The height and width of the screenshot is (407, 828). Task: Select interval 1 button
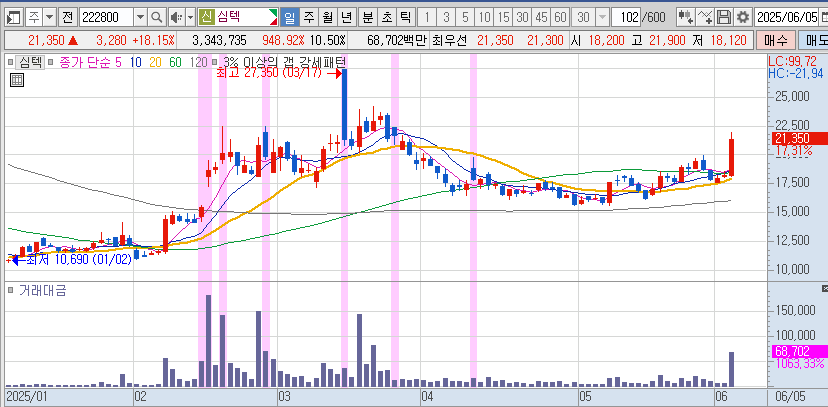point(427,18)
